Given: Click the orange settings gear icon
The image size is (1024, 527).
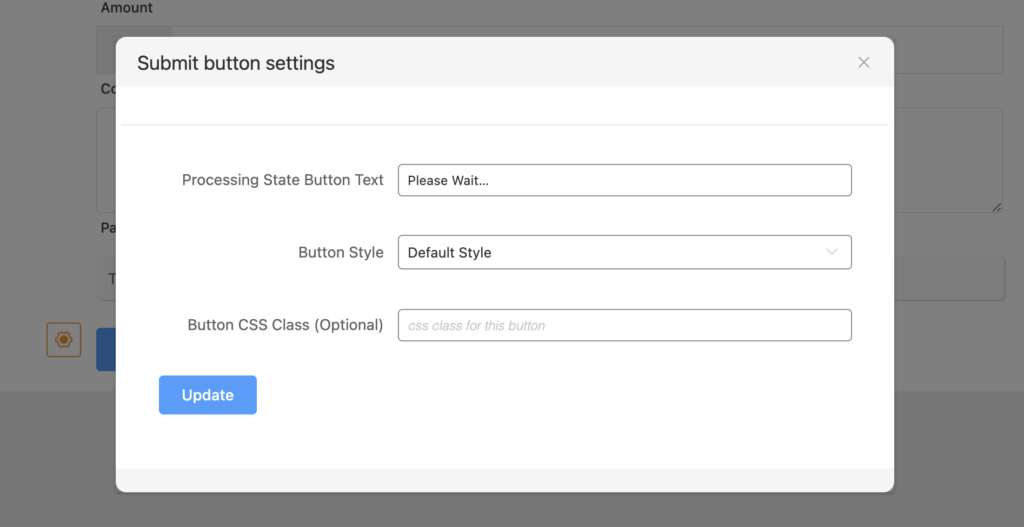Looking at the screenshot, I should [x=64, y=340].
